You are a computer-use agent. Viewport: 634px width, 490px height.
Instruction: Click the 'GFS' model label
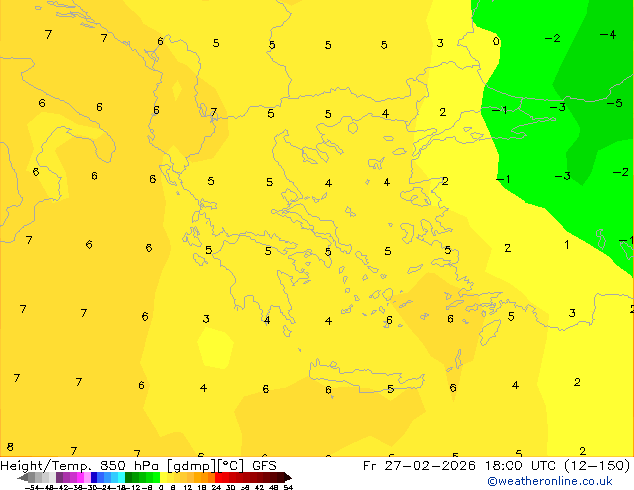[x=264, y=466]
